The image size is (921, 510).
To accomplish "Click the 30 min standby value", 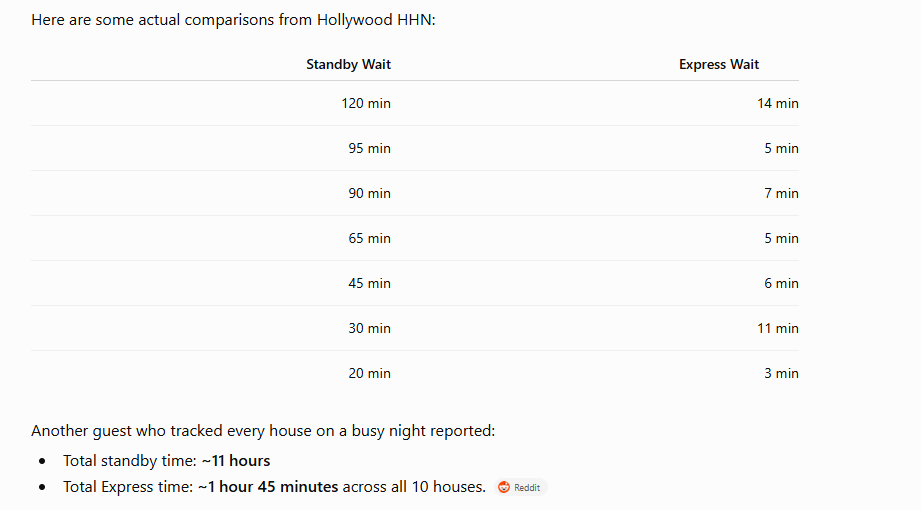I will click(x=369, y=328).
